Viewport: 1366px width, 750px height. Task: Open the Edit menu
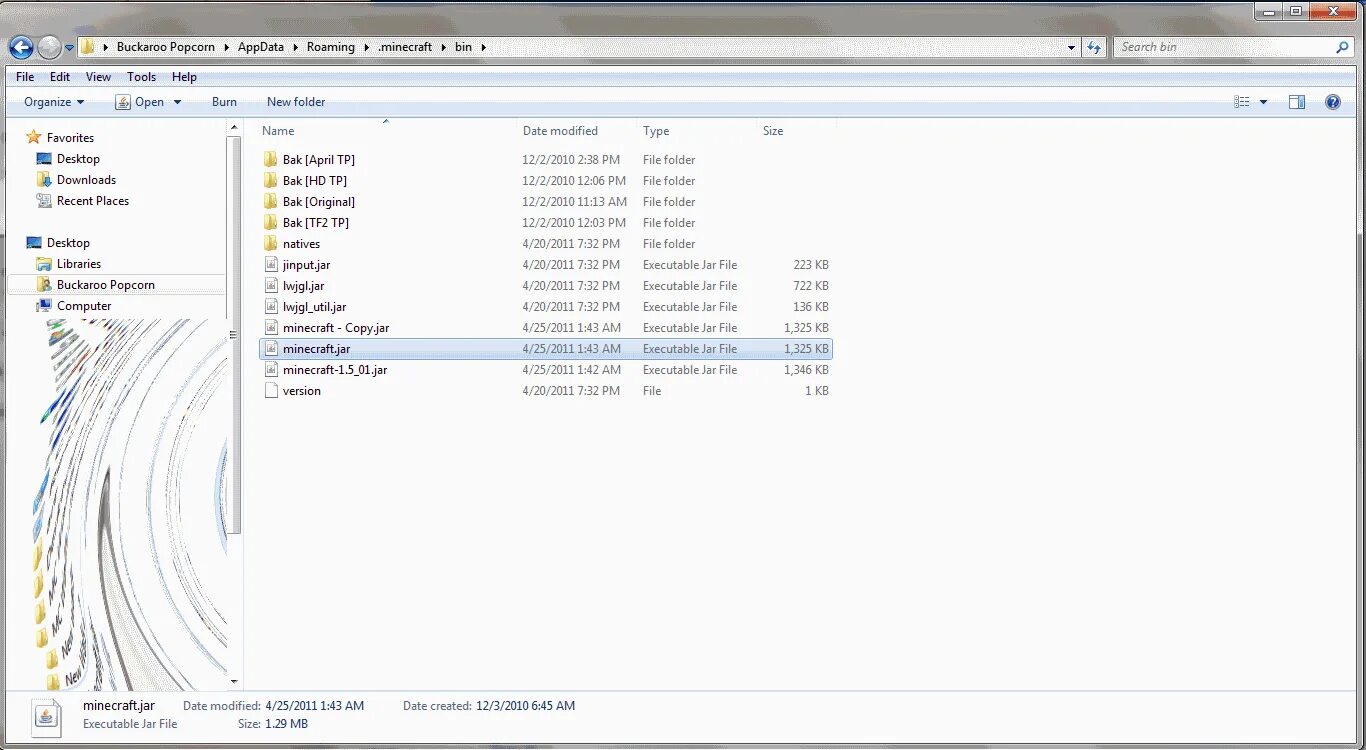60,77
